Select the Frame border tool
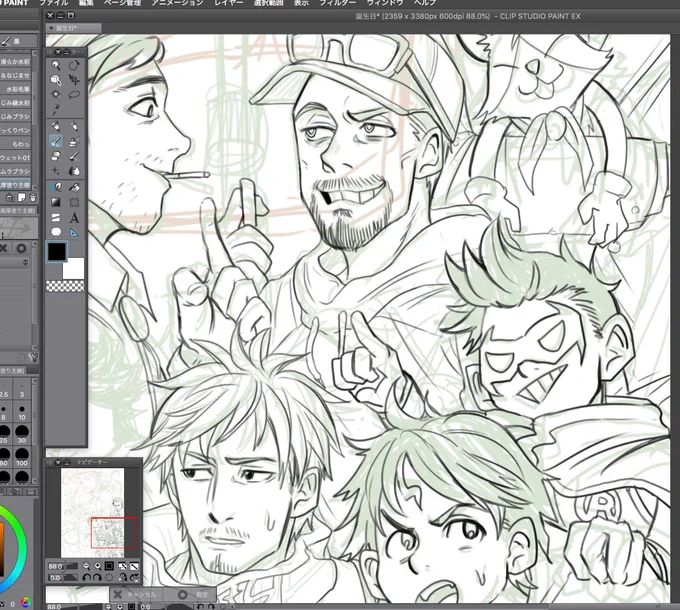 tap(56, 218)
